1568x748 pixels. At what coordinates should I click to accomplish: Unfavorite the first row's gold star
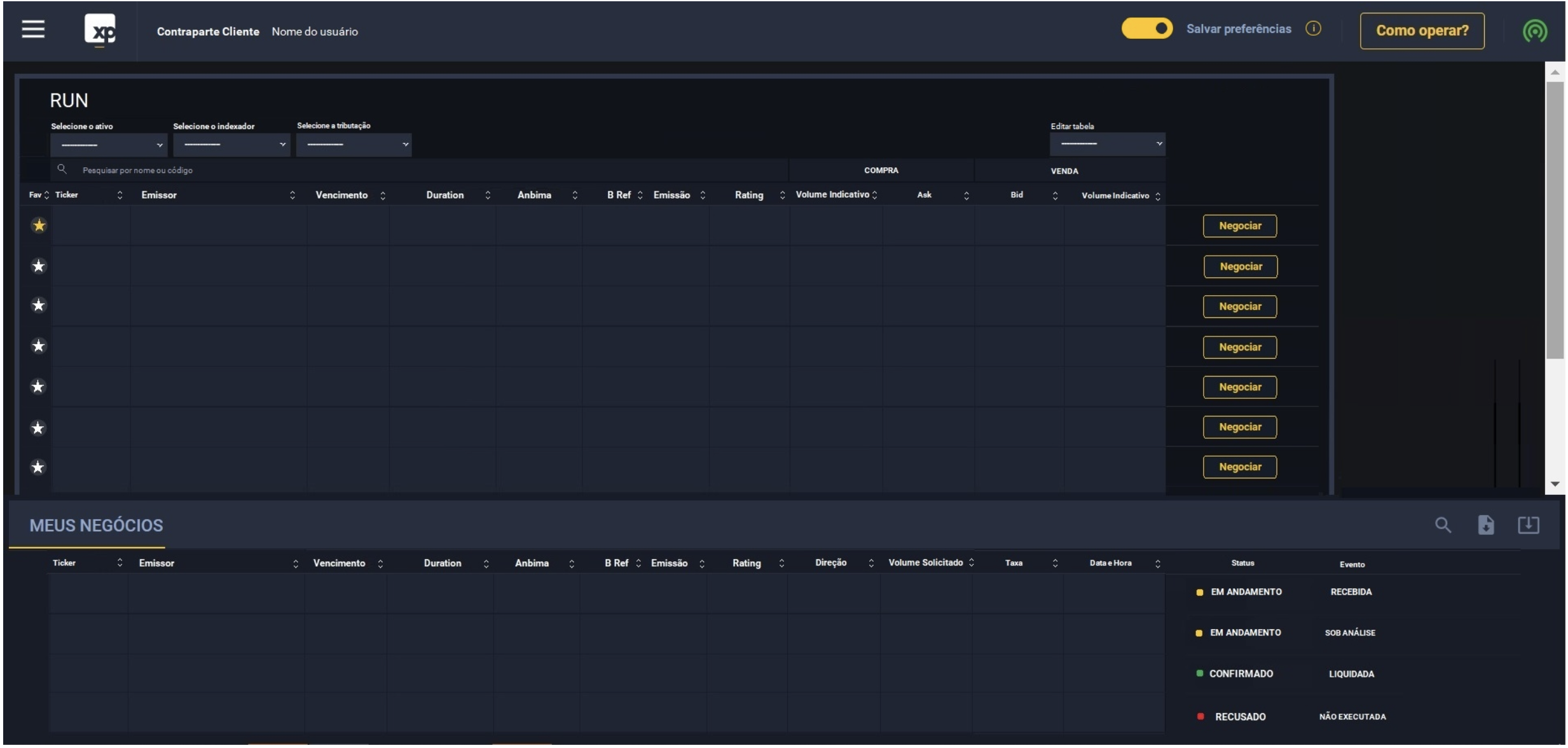click(x=39, y=226)
